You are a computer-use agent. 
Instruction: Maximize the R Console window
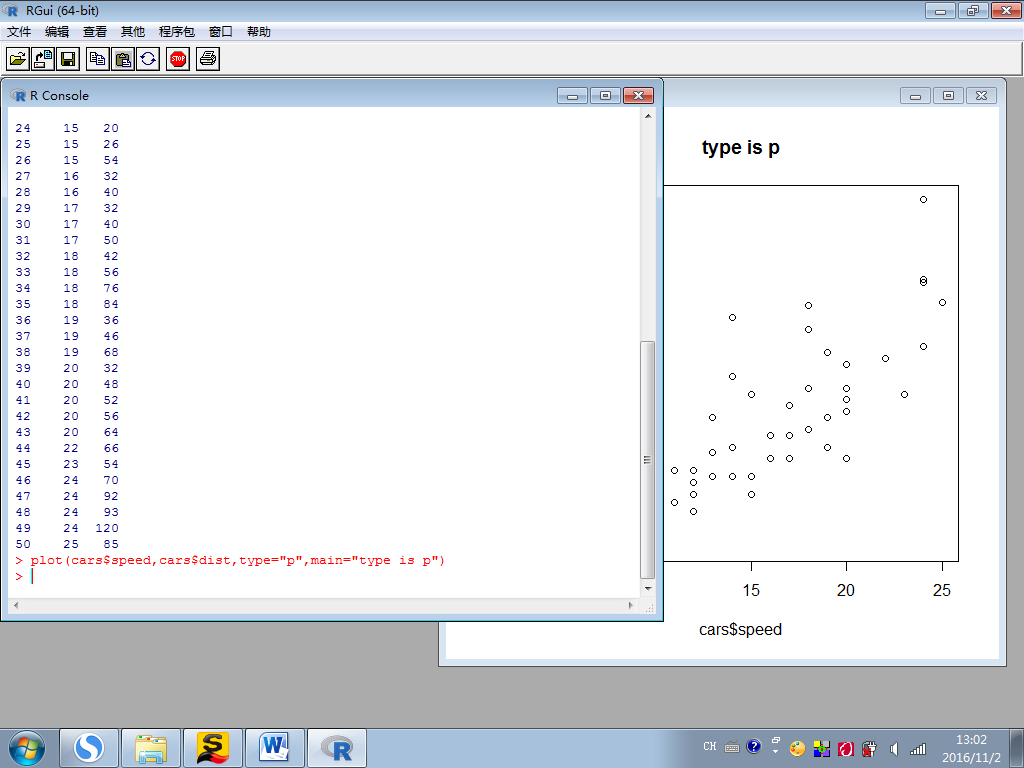605,96
